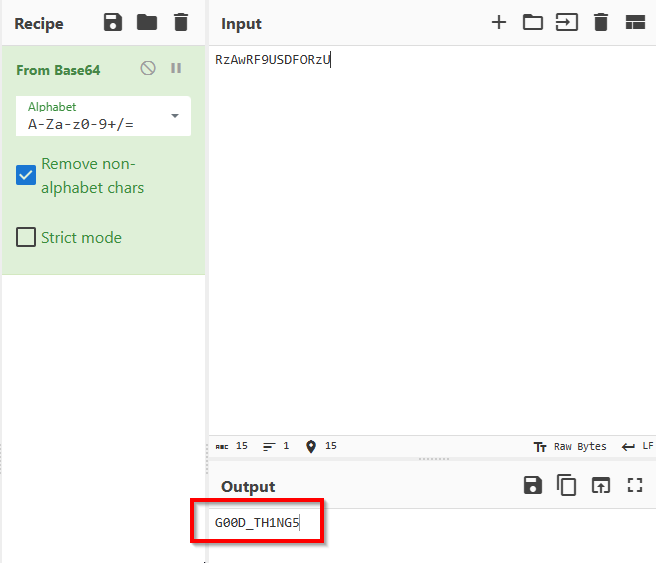The height and width of the screenshot is (563, 656).
Task: Copy raw output to clipboard
Action: [x=566, y=486]
